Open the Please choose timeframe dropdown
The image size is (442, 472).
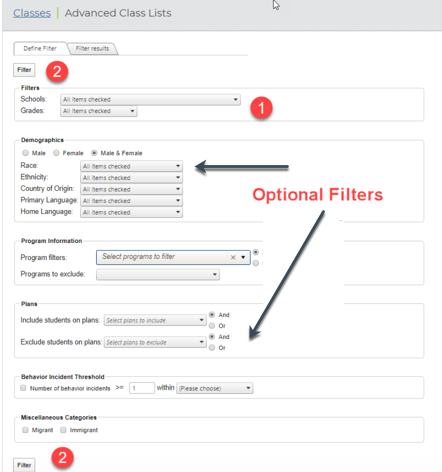(x=215, y=388)
